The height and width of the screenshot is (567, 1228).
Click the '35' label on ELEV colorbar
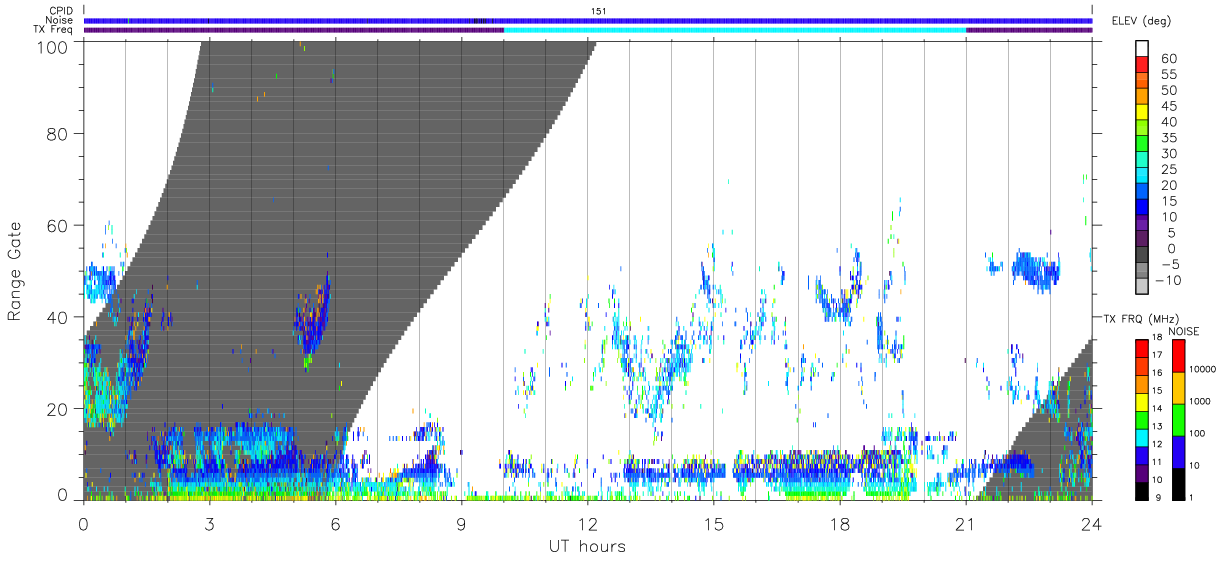[x=1168, y=138]
